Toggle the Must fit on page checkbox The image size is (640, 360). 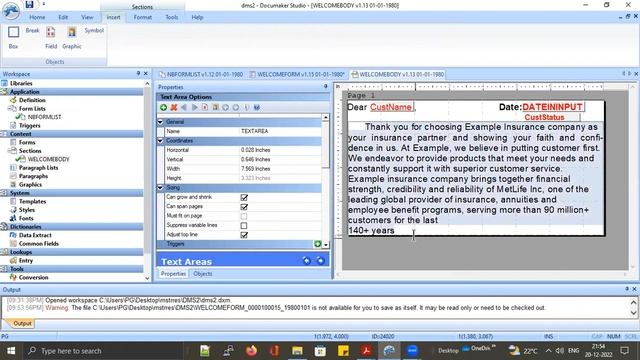click(x=244, y=216)
